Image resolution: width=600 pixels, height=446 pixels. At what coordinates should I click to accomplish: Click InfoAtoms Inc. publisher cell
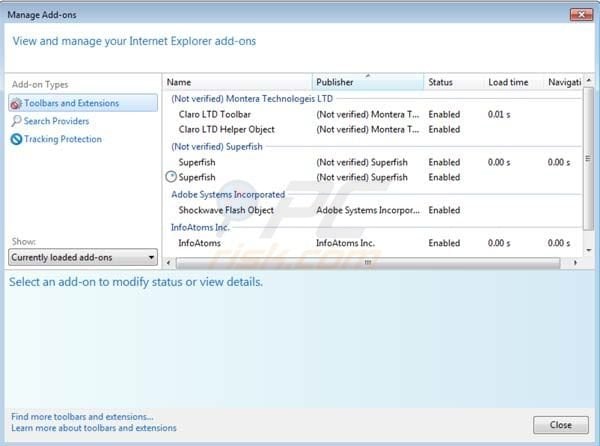point(345,243)
